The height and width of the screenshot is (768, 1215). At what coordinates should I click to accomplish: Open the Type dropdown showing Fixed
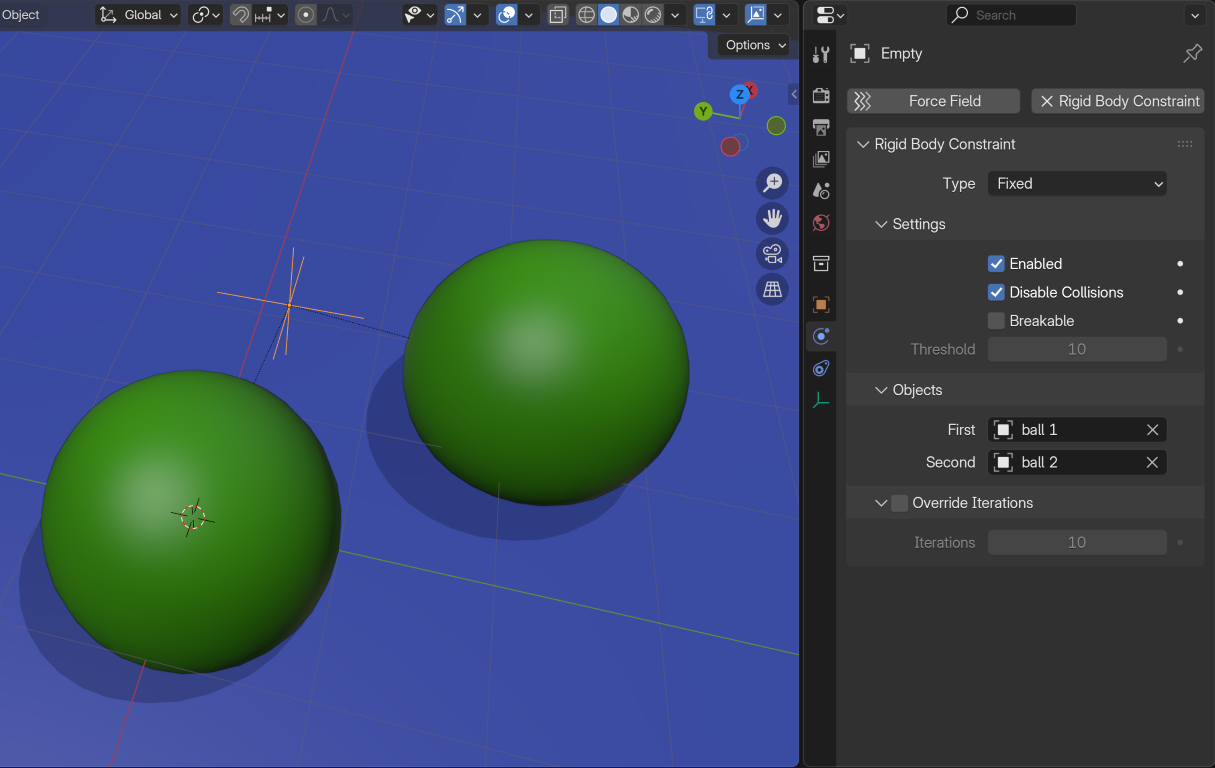[1077, 183]
